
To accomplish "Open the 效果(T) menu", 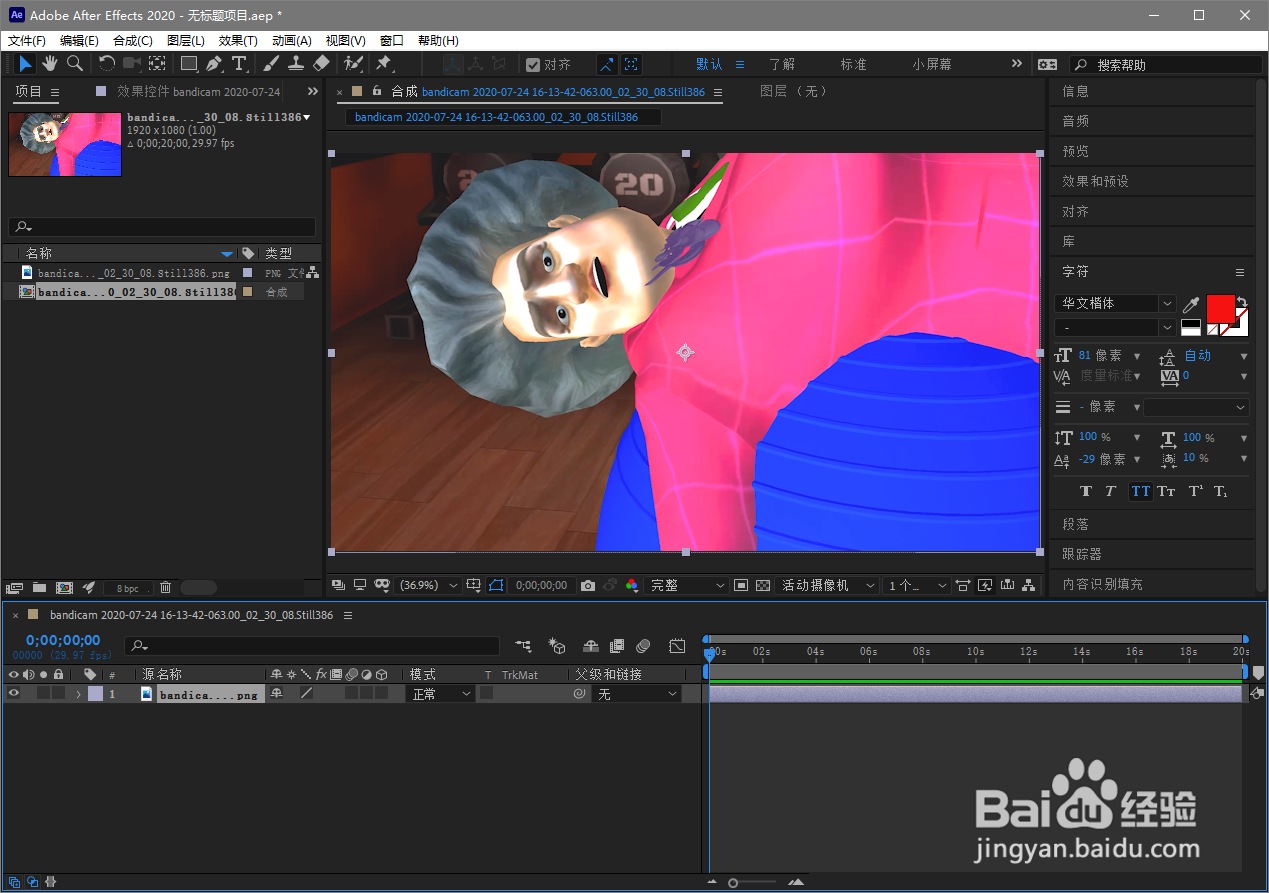I will (238, 41).
